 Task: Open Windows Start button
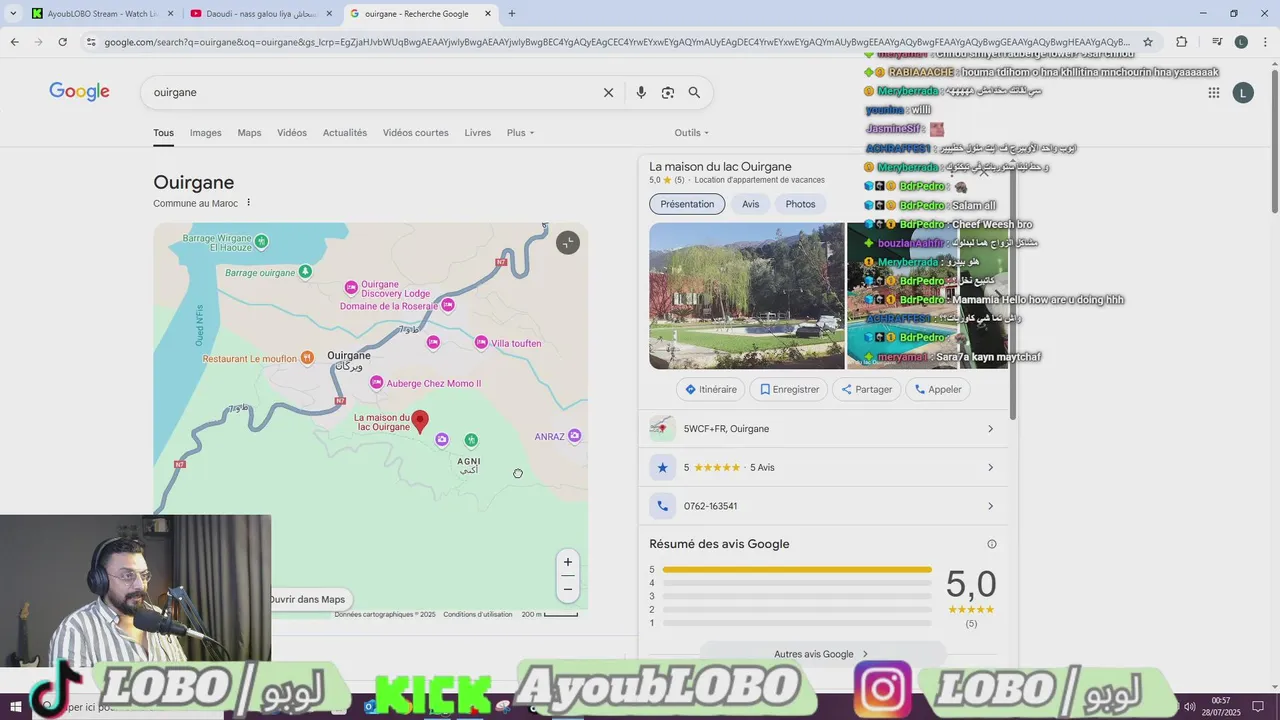[x=15, y=707]
